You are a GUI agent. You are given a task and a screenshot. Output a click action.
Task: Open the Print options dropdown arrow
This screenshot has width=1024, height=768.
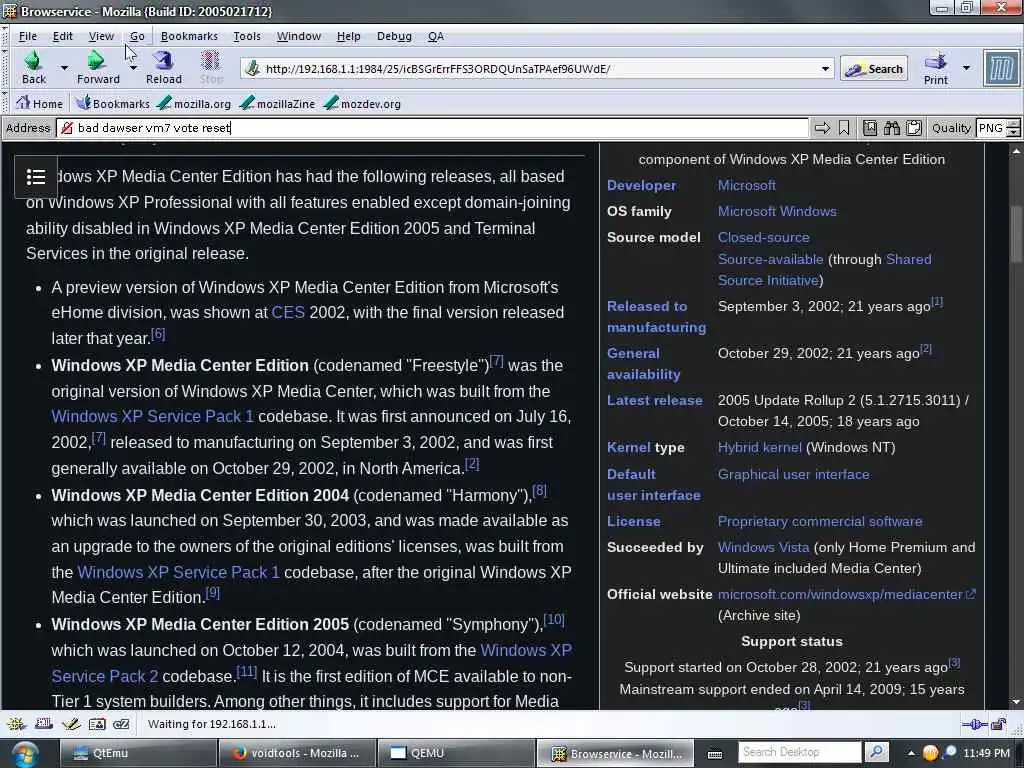coord(967,67)
